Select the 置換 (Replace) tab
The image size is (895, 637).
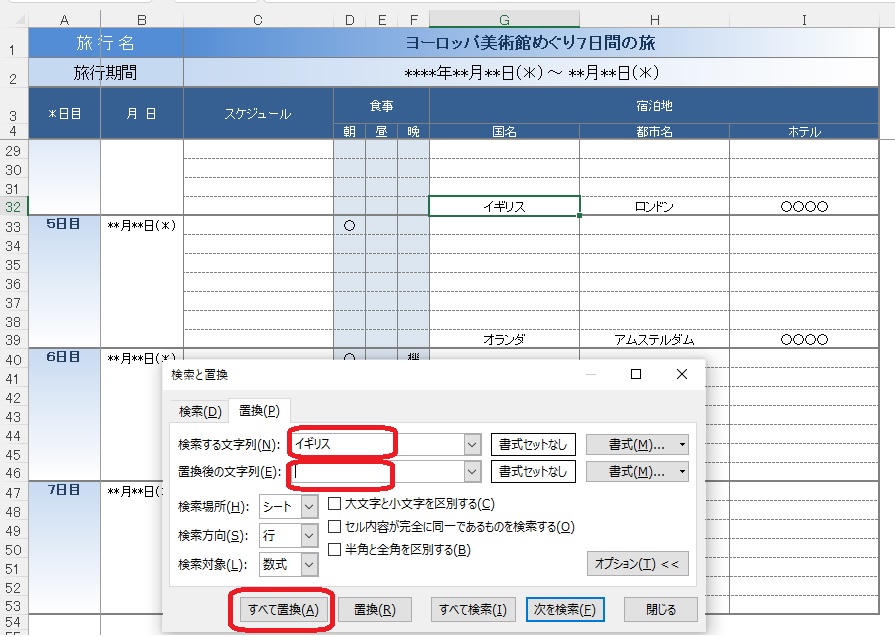click(x=259, y=411)
